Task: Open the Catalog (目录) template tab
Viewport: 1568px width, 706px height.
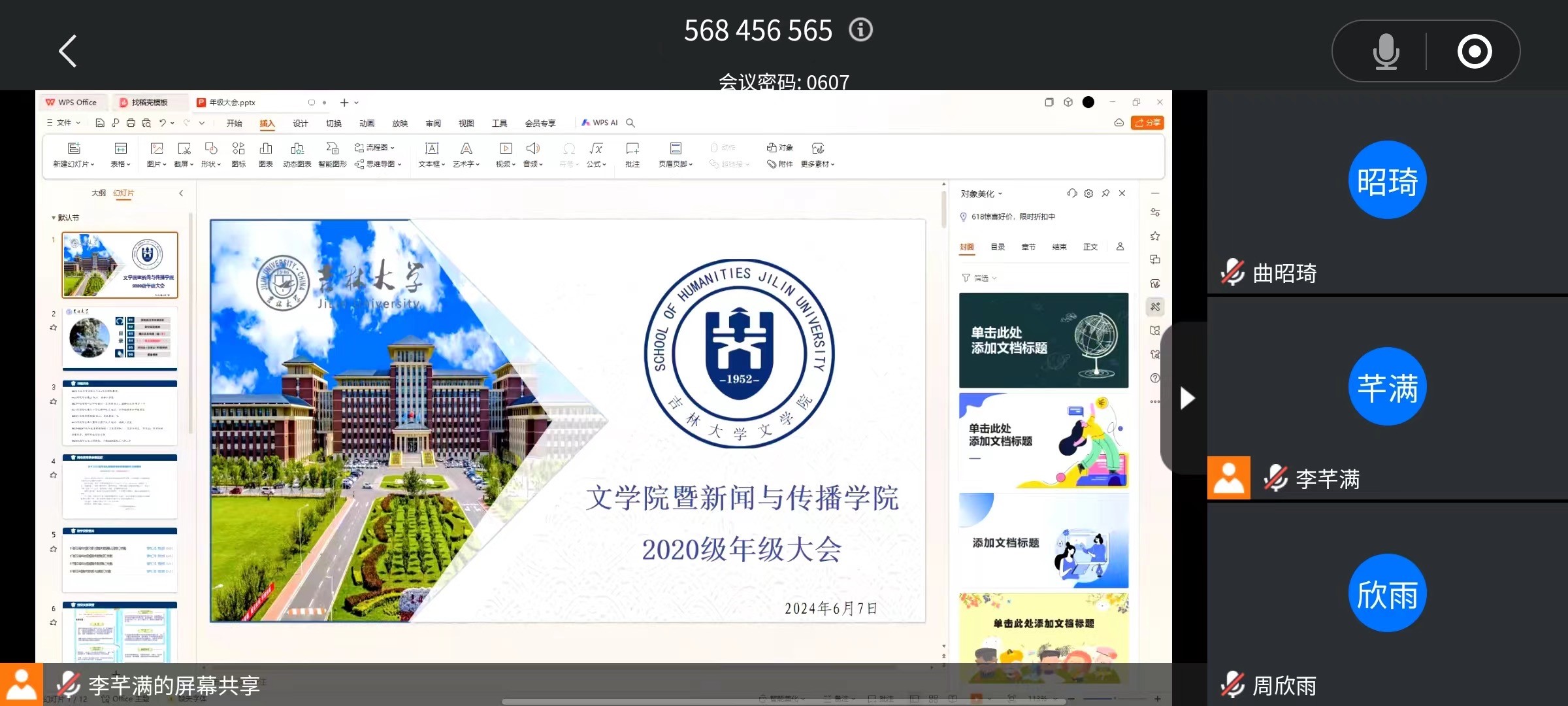Action: pyautogui.click(x=997, y=247)
